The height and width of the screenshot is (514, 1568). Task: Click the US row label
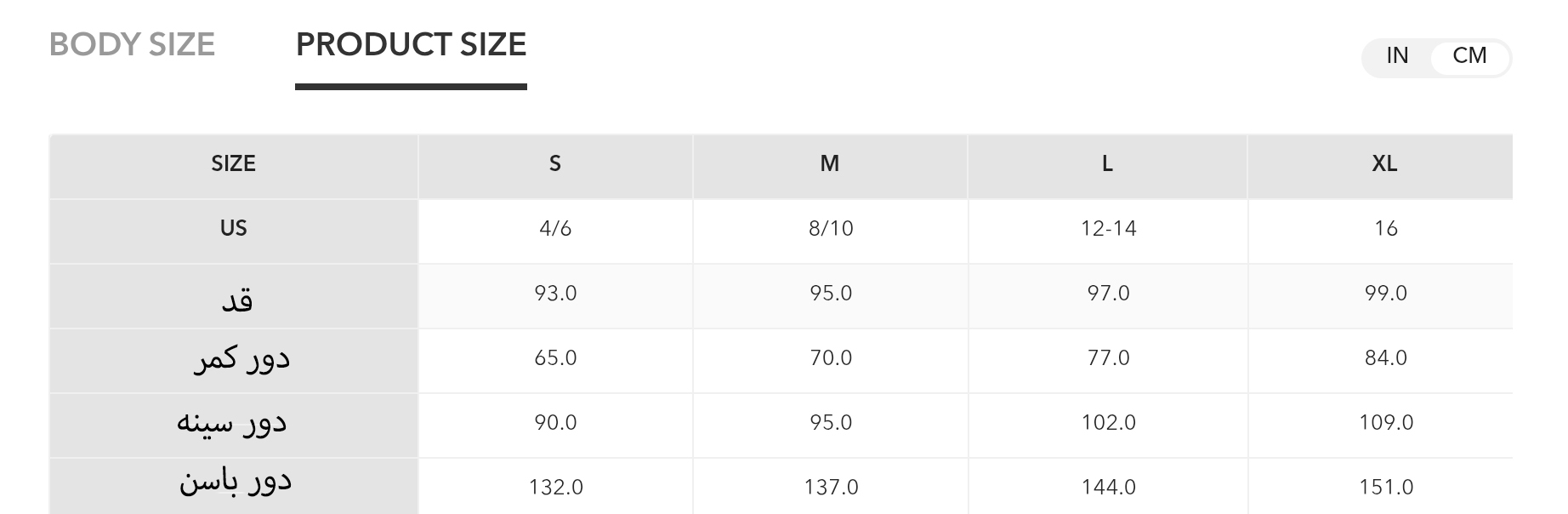[233, 228]
